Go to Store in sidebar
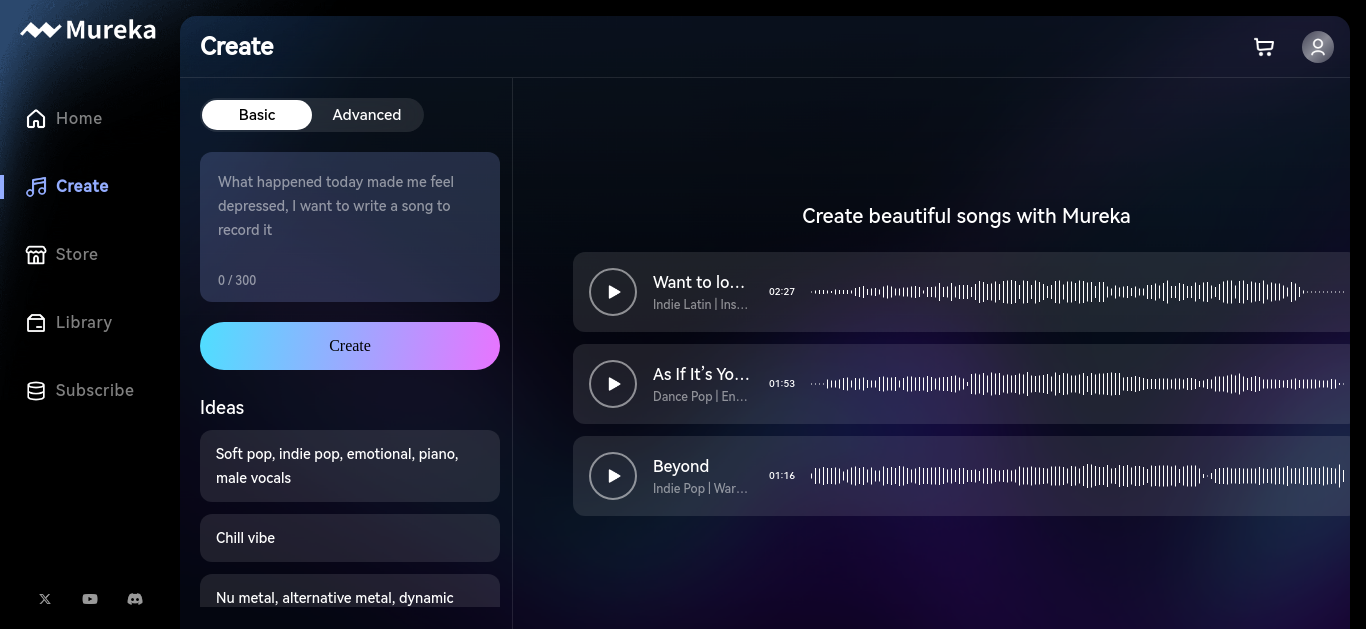Viewport: 1366px width, 629px height. (77, 254)
